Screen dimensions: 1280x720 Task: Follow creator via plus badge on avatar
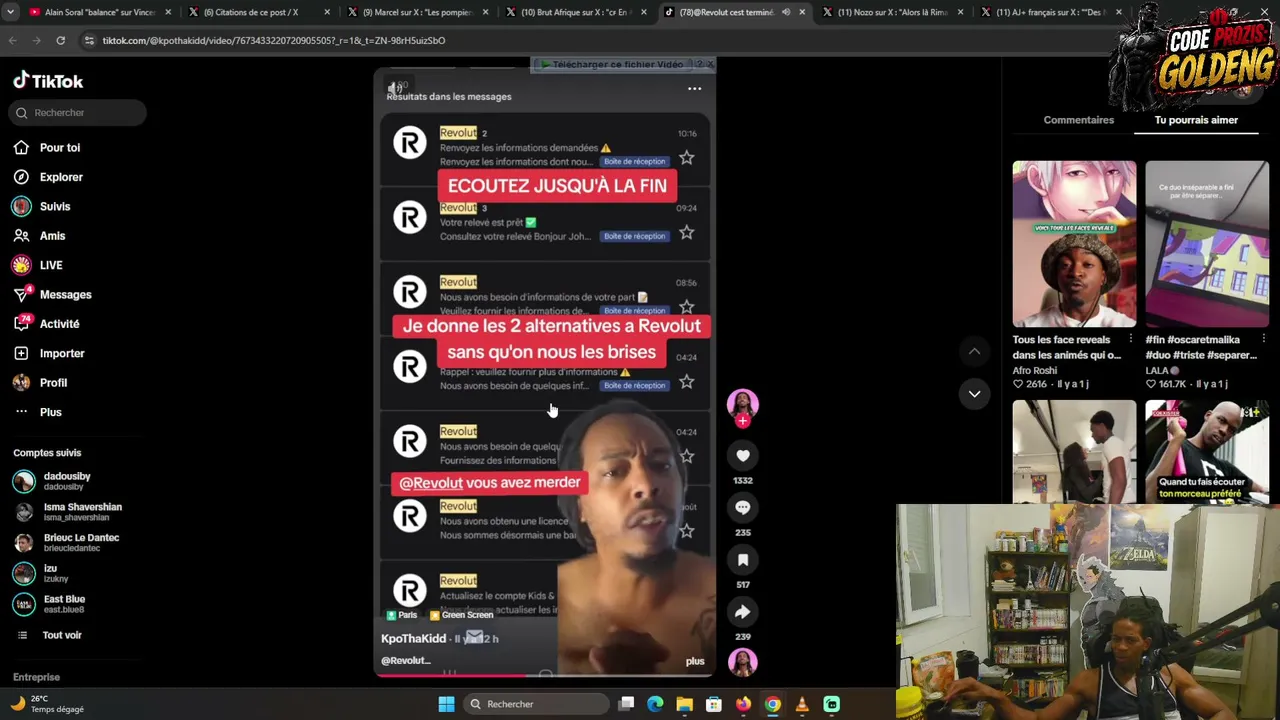742,421
